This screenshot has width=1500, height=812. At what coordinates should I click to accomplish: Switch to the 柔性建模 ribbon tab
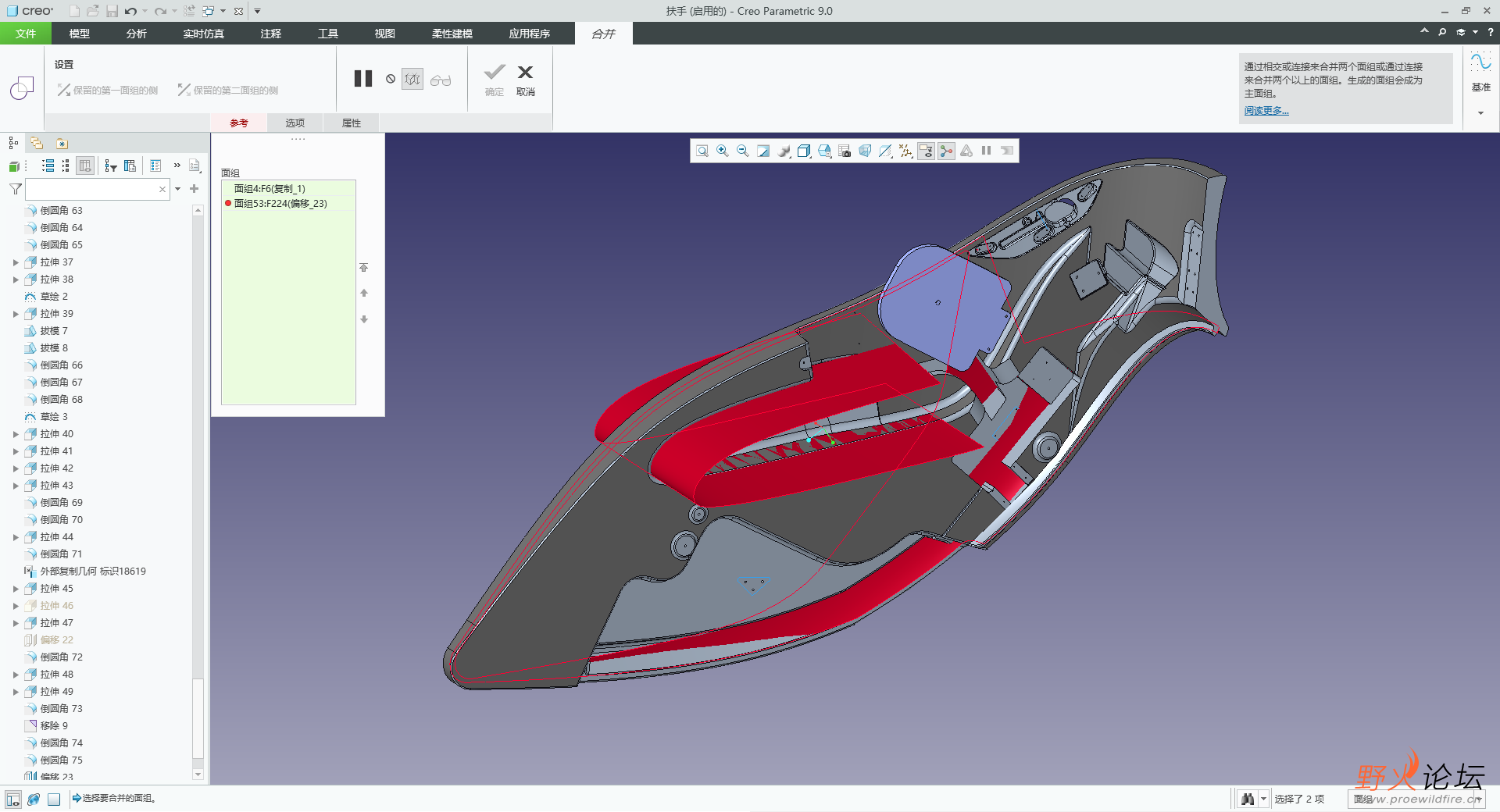(452, 34)
